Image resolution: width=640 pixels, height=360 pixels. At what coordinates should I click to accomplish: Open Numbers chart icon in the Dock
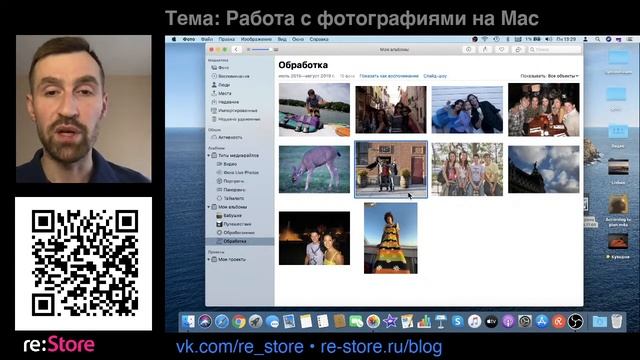[x=424, y=322]
